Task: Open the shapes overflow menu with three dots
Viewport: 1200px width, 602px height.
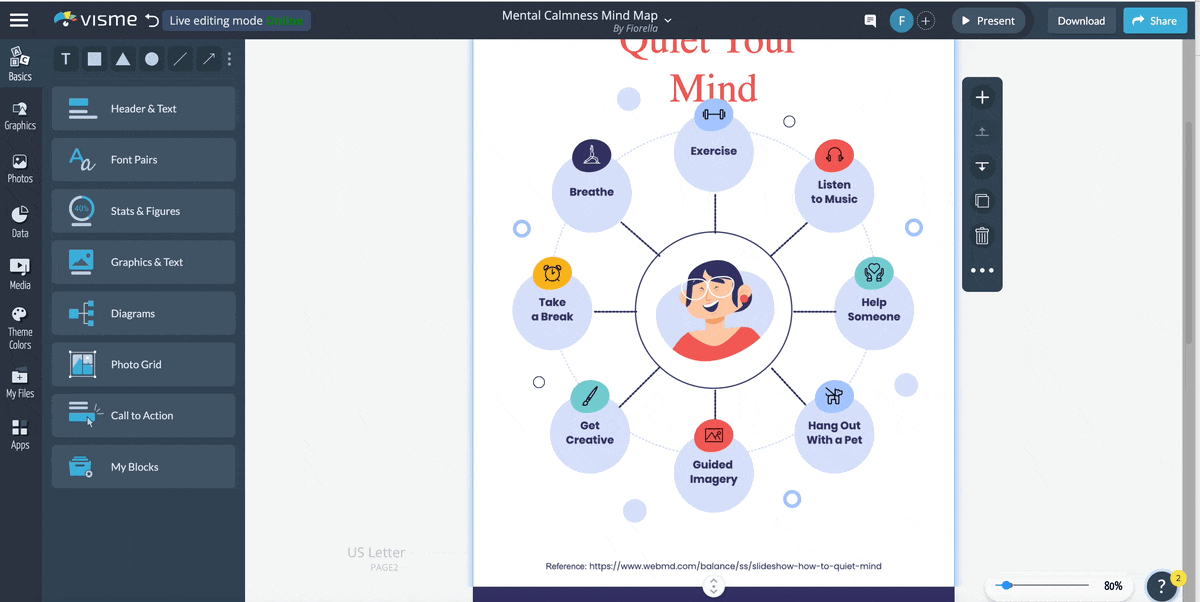Action: [x=229, y=59]
